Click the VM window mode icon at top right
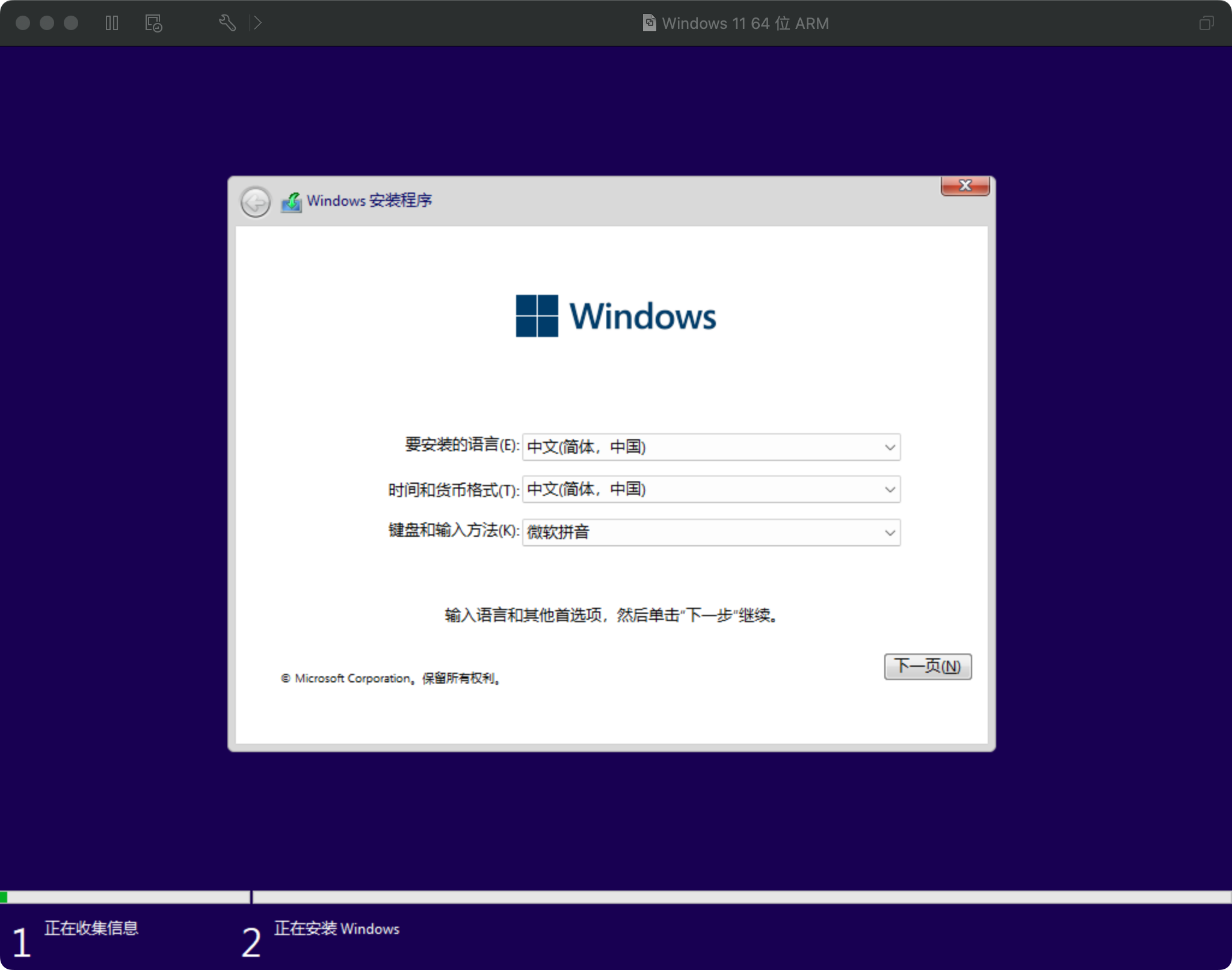1232x970 pixels. [x=1206, y=23]
